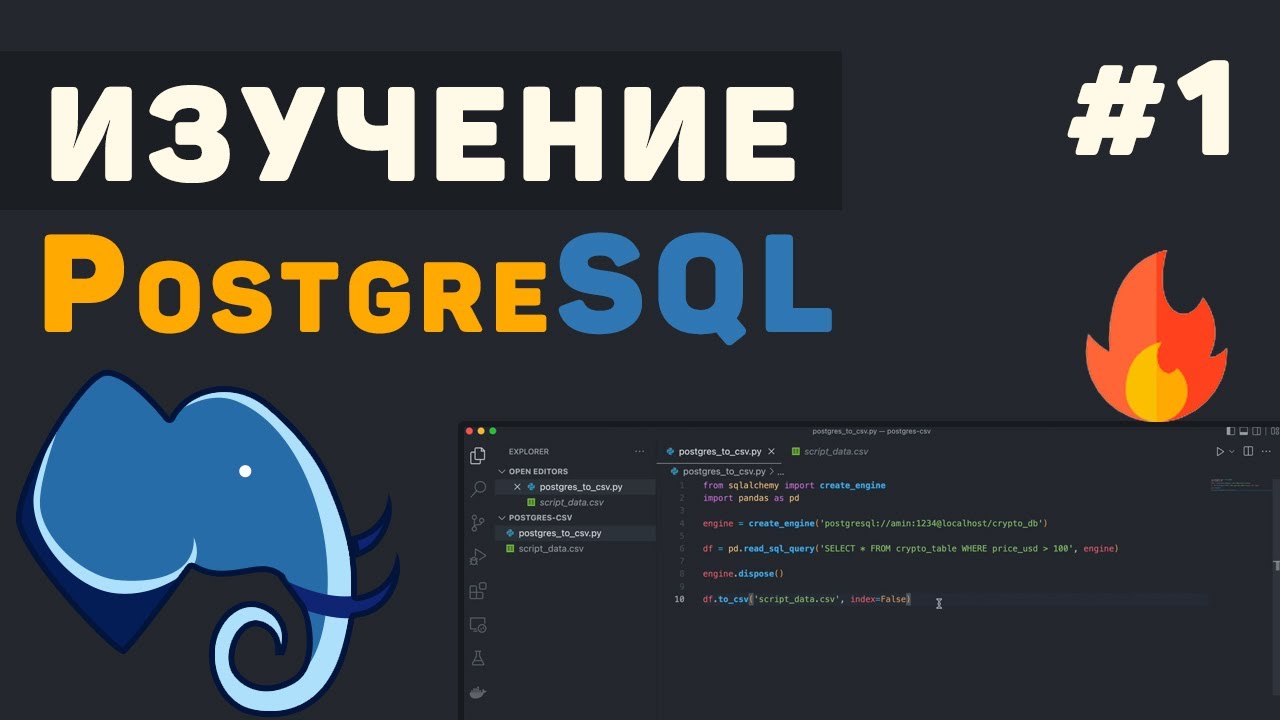The image size is (1280, 720).
Task: Toggle the primary sidebar visibility icon
Action: pos(1231,431)
